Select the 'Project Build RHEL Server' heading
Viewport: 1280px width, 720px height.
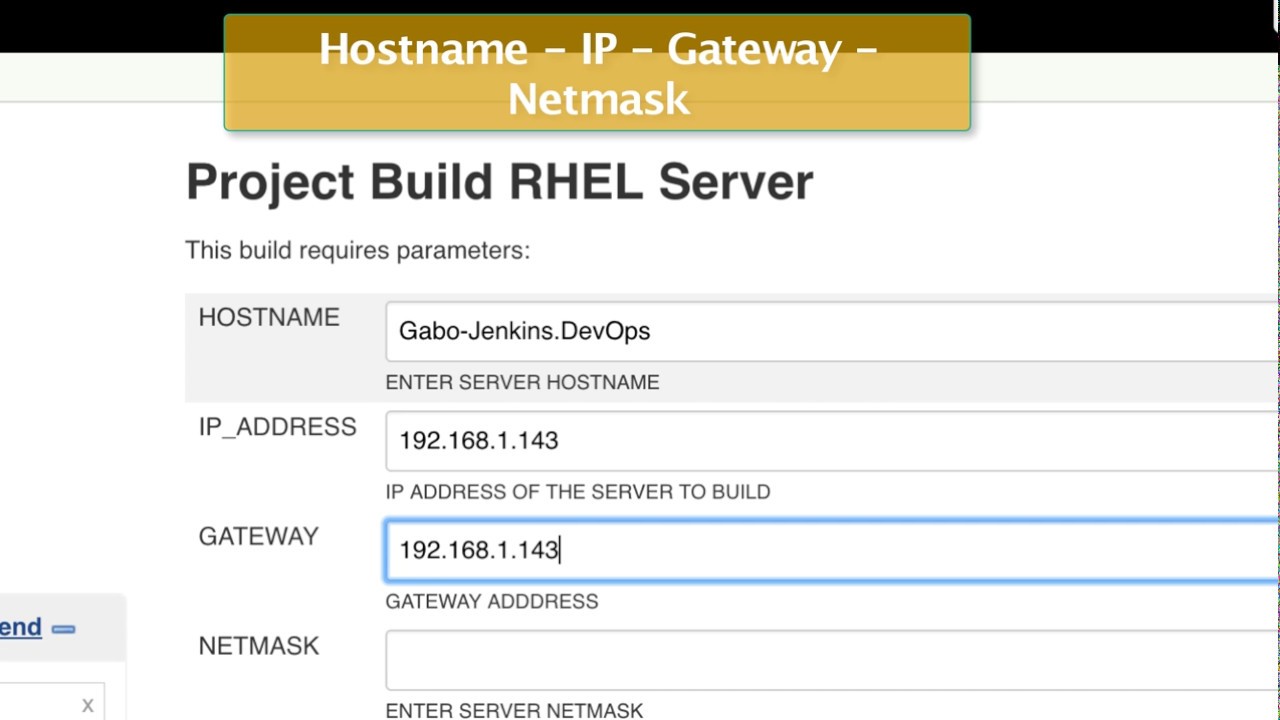tap(499, 183)
